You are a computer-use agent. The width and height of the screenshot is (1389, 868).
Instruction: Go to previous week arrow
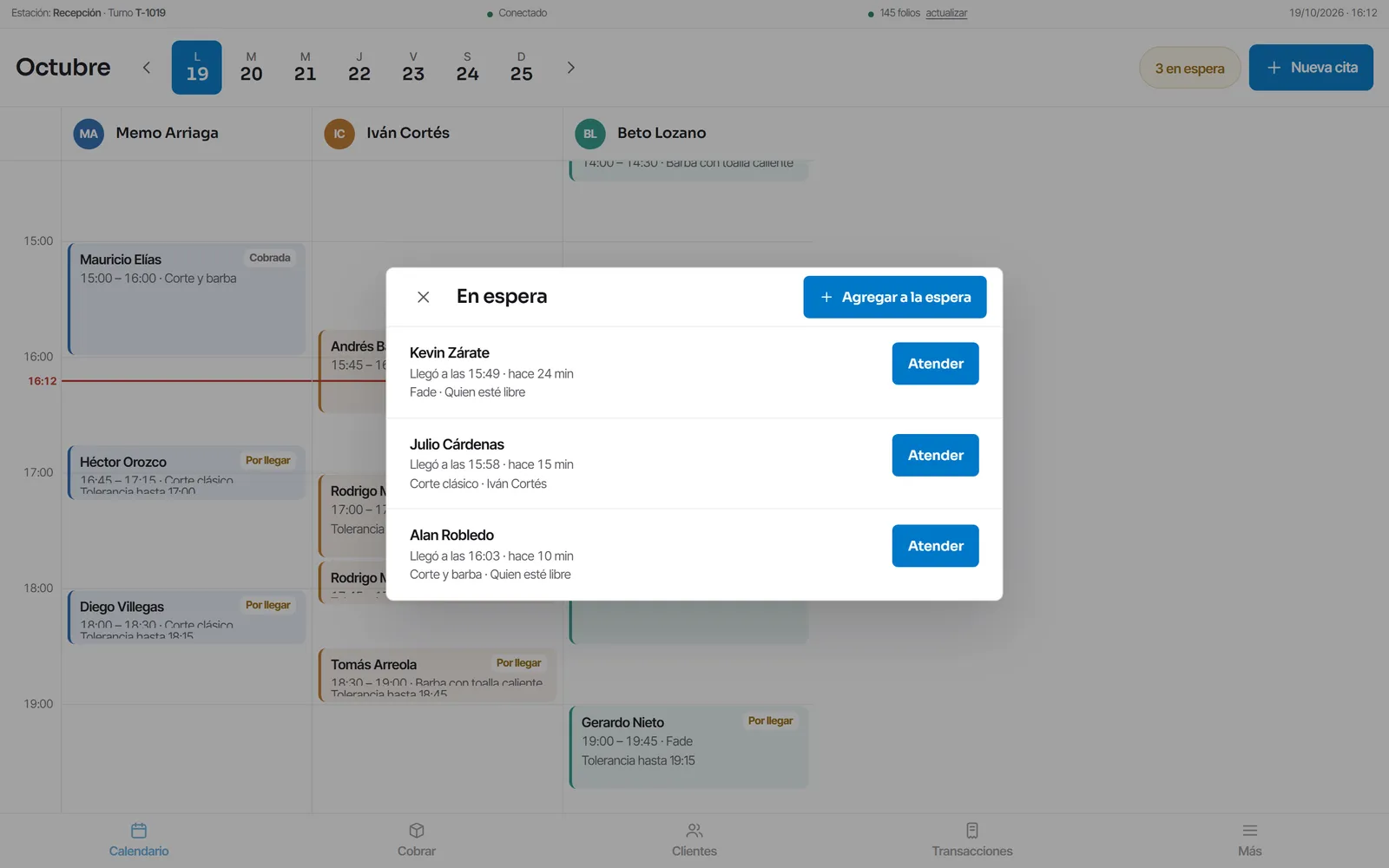147,68
